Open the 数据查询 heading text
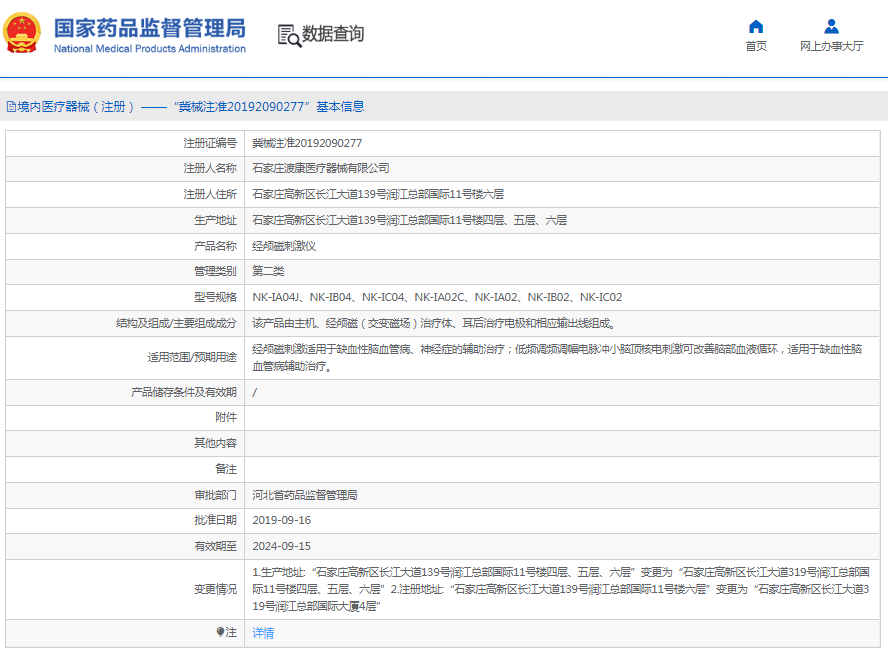The height and width of the screenshot is (652, 888). 333,34
